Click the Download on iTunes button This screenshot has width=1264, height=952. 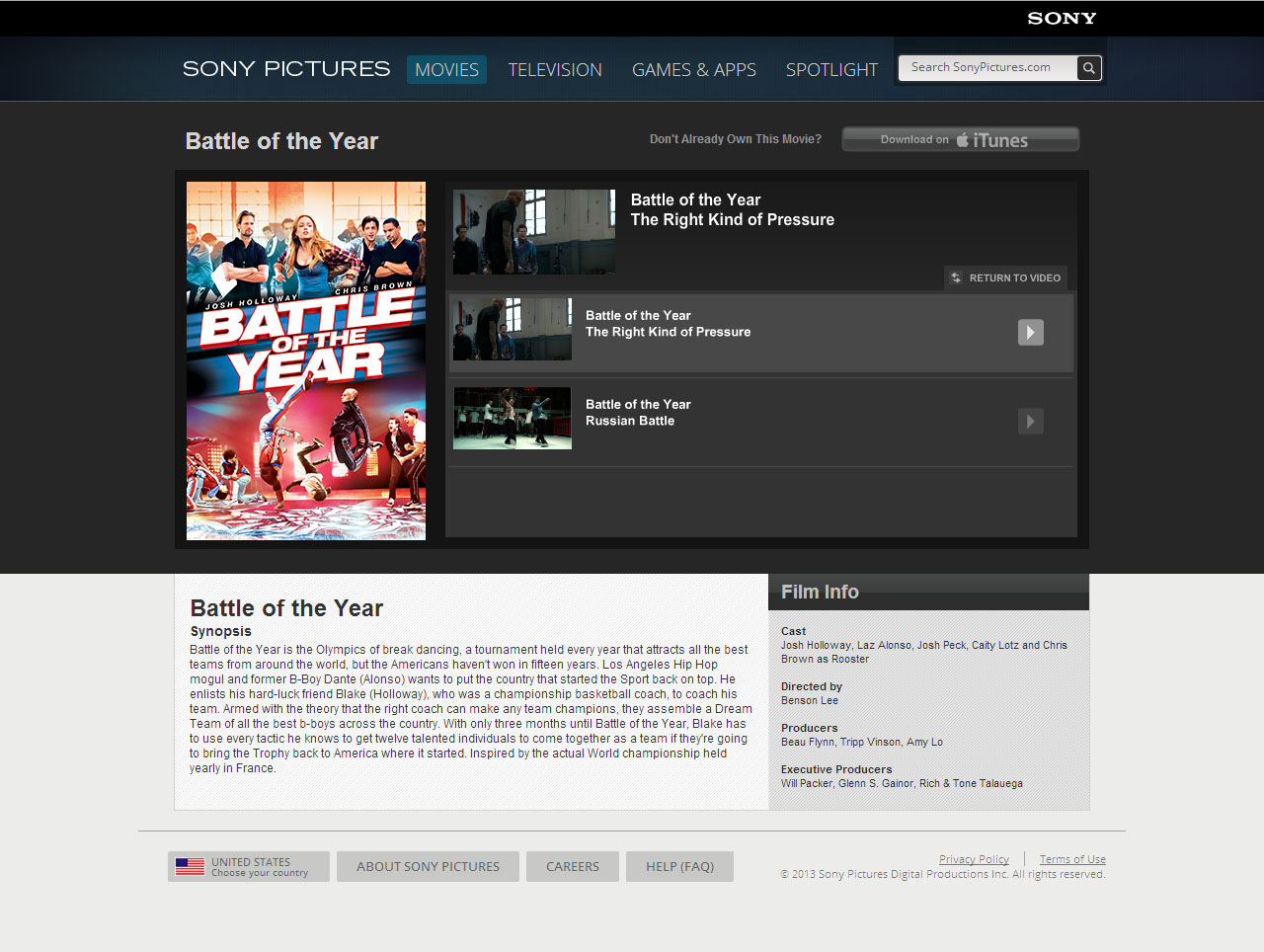(960, 139)
